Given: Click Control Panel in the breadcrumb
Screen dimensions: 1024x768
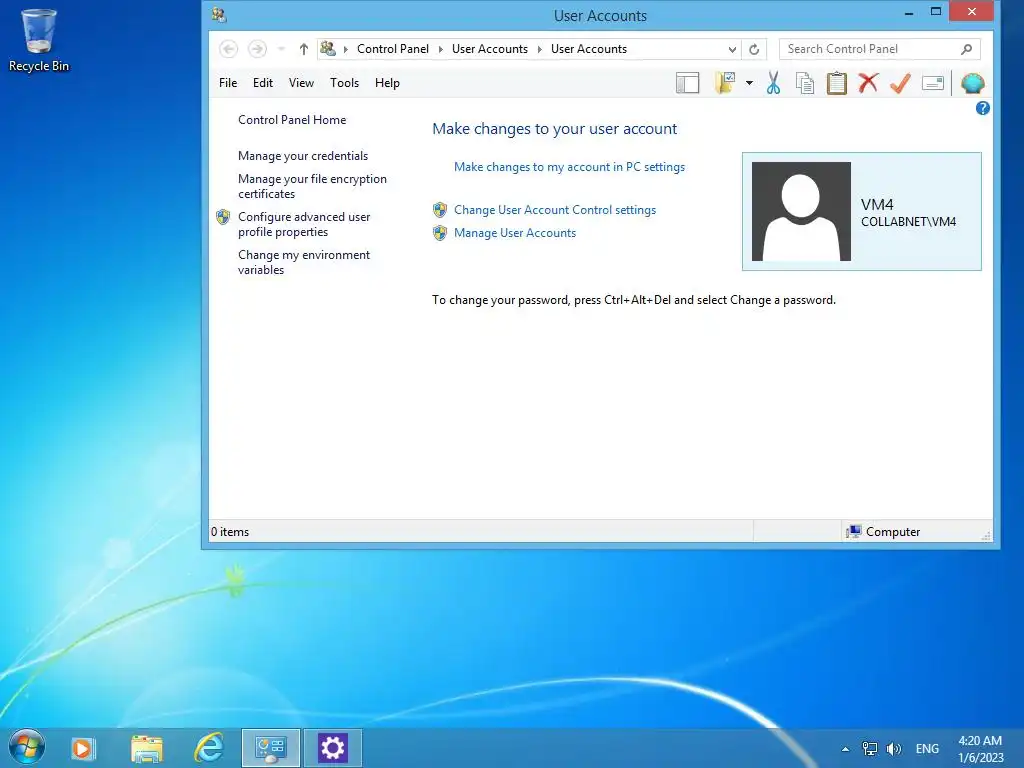Looking at the screenshot, I should click(x=392, y=49).
